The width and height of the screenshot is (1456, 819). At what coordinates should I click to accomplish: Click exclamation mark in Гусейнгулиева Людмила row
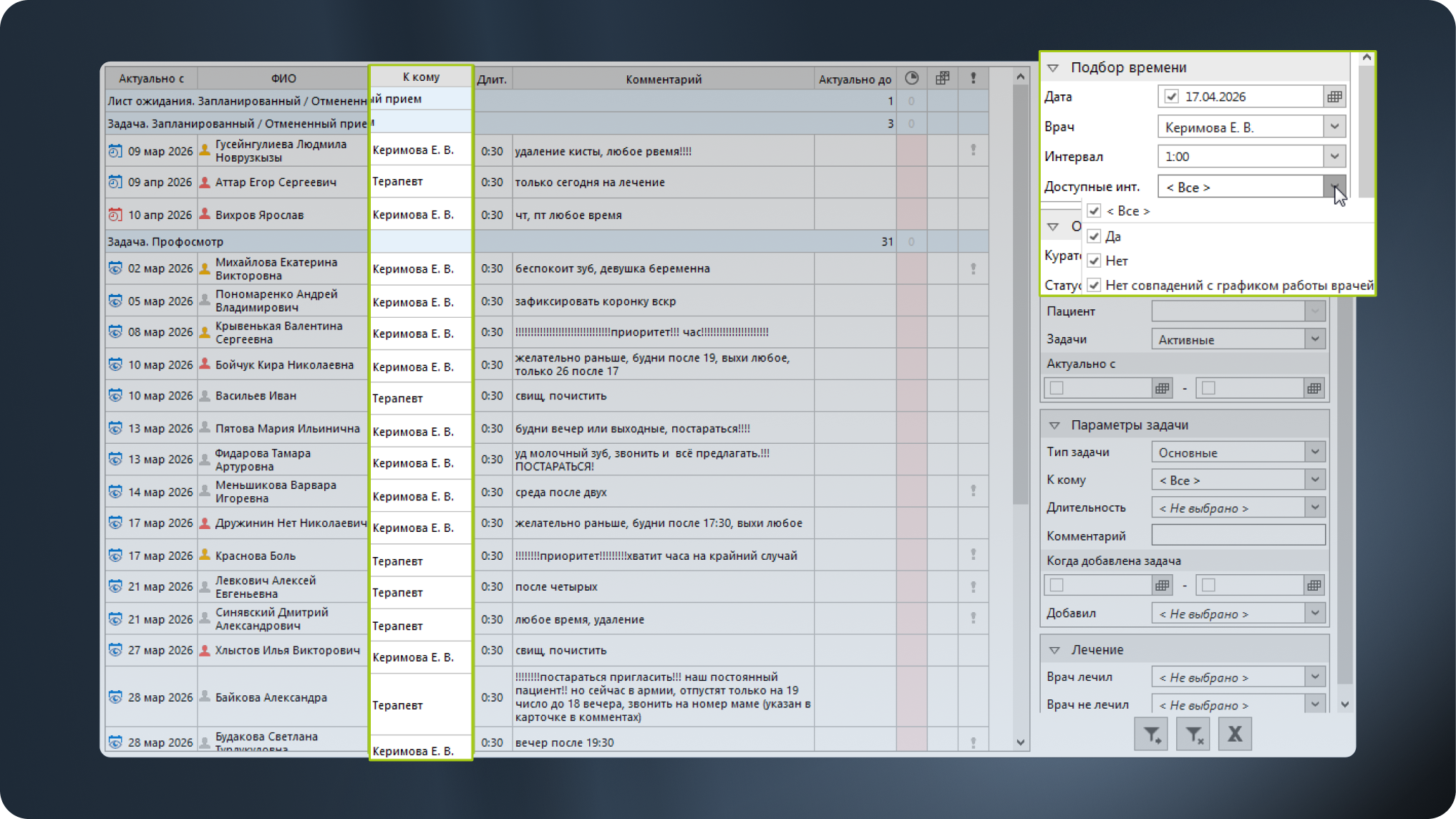[973, 150]
